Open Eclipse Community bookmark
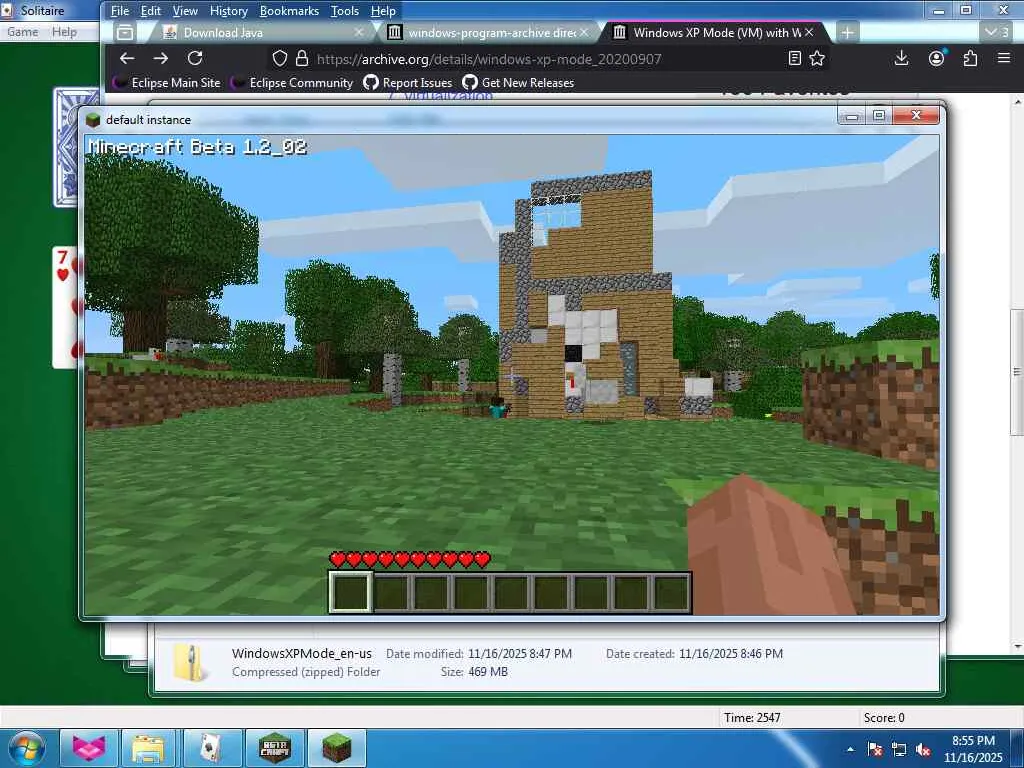The height and width of the screenshot is (768, 1024). click(x=293, y=83)
